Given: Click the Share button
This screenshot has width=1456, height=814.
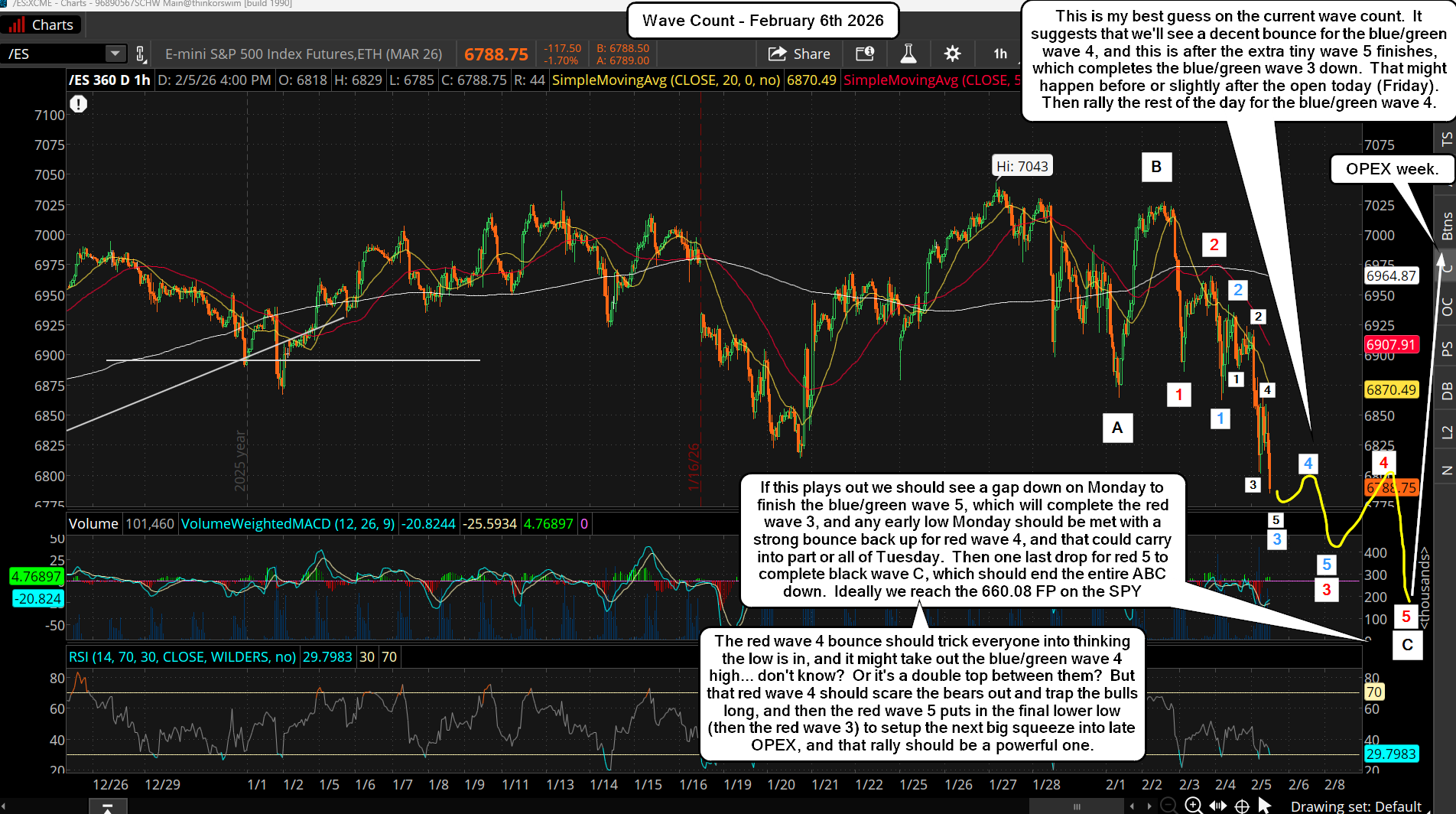Looking at the screenshot, I should pos(800,54).
